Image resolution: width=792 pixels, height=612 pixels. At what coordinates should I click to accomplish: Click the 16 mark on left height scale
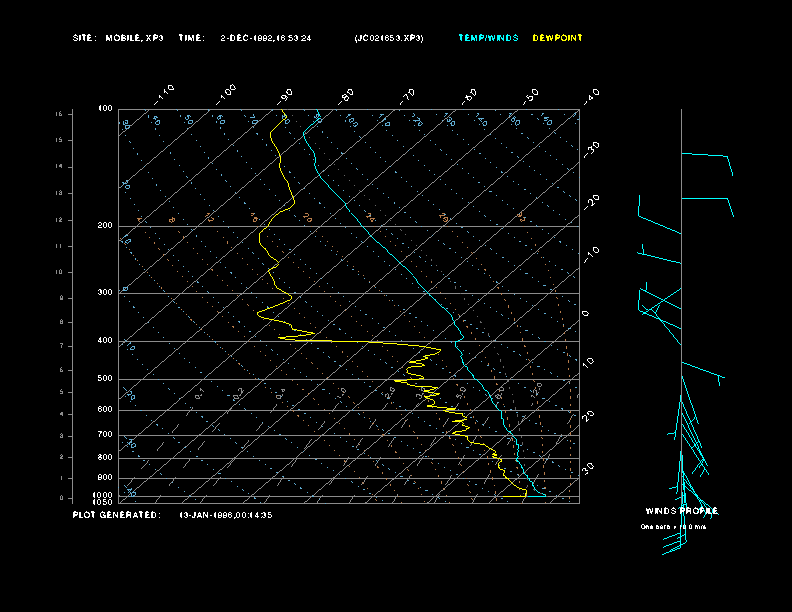(59, 114)
